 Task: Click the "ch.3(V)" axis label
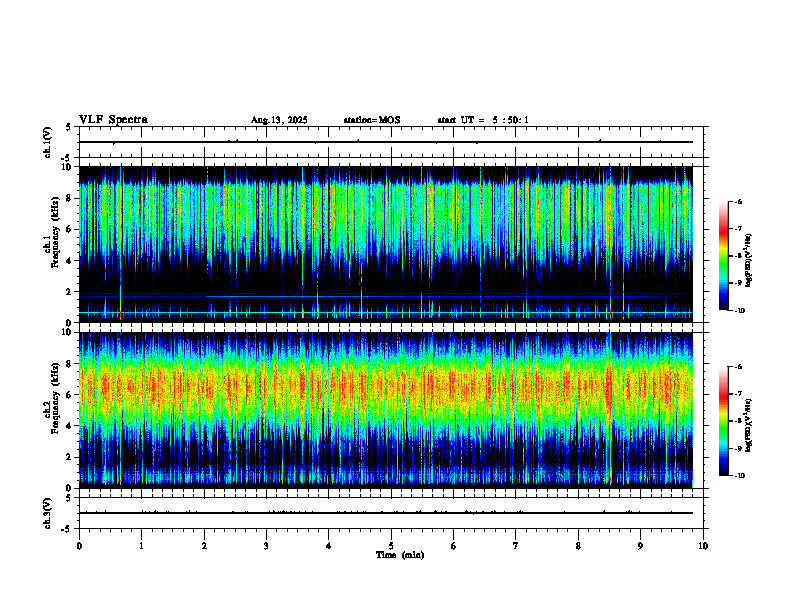48,513
